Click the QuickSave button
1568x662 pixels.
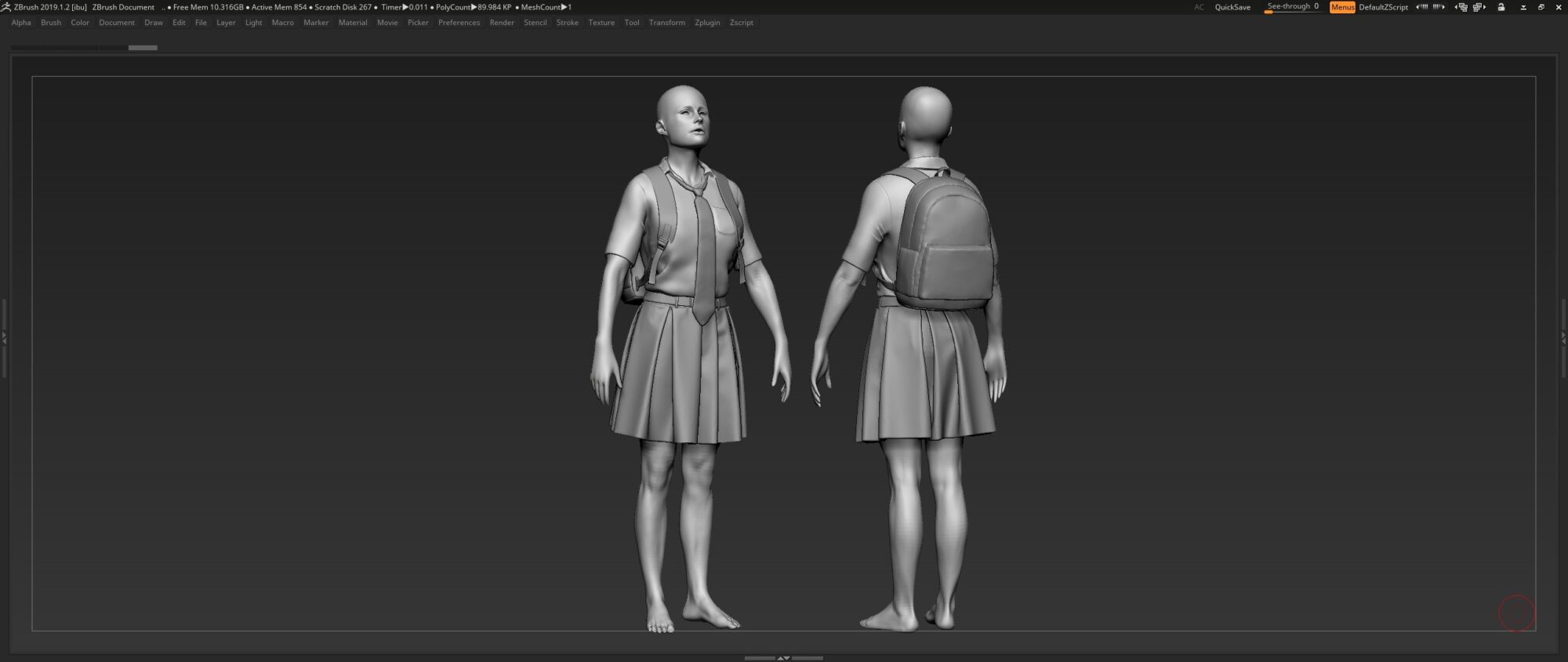tap(1232, 7)
